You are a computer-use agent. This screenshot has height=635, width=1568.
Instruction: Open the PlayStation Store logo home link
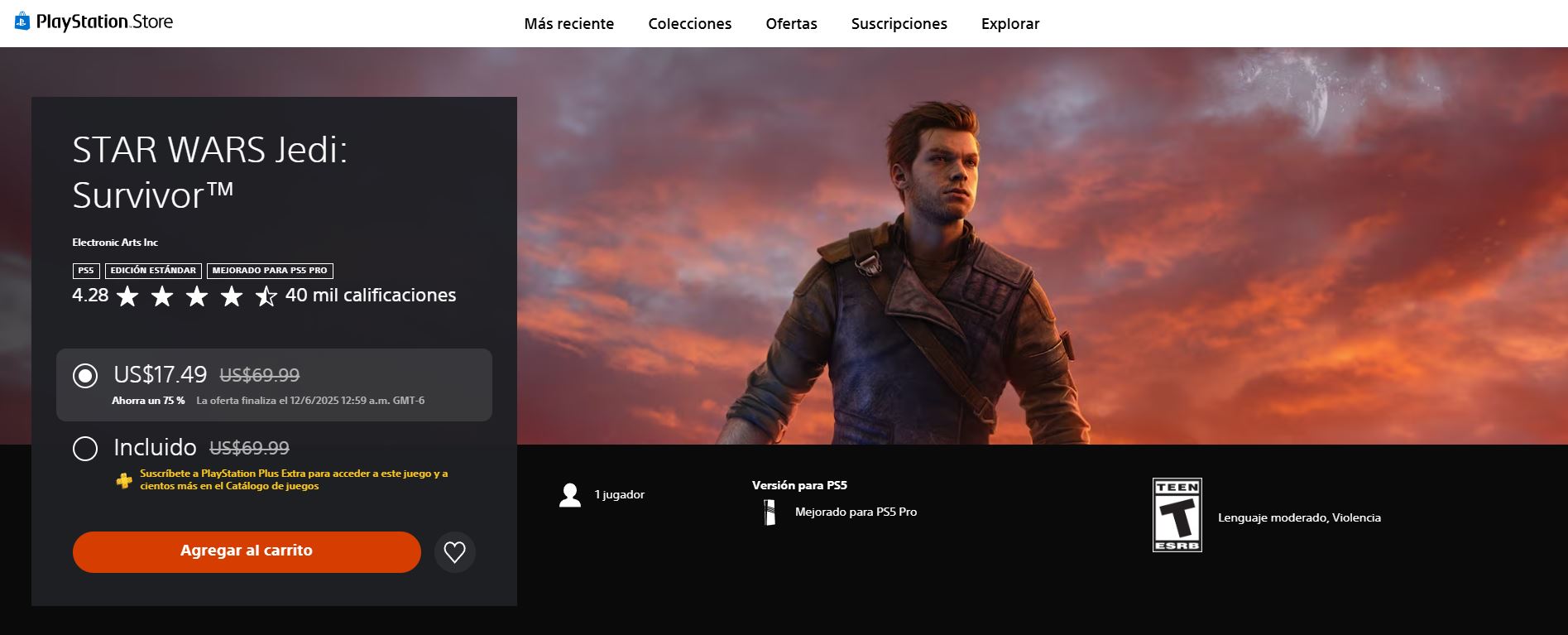point(94,22)
